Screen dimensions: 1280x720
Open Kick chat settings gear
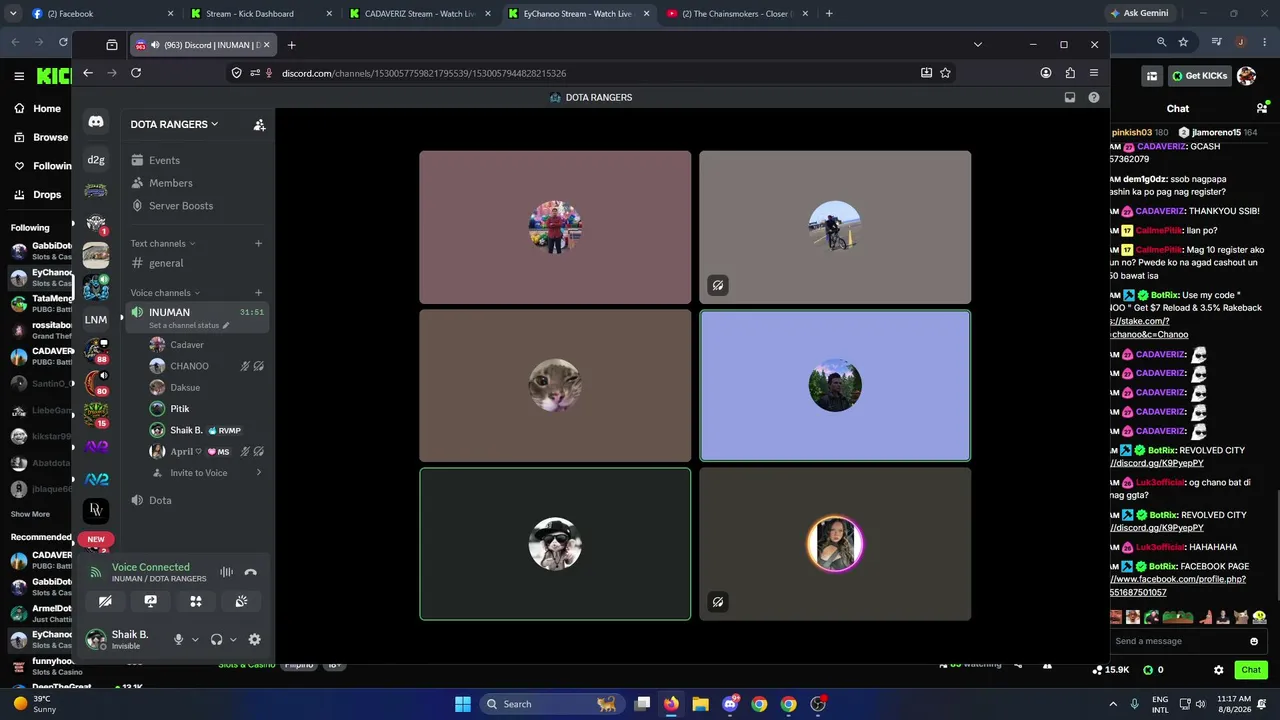[1218, 670]
